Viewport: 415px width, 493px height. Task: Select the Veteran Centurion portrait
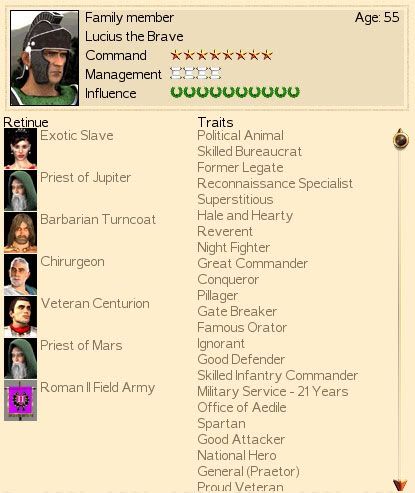[x=20, y=317]
